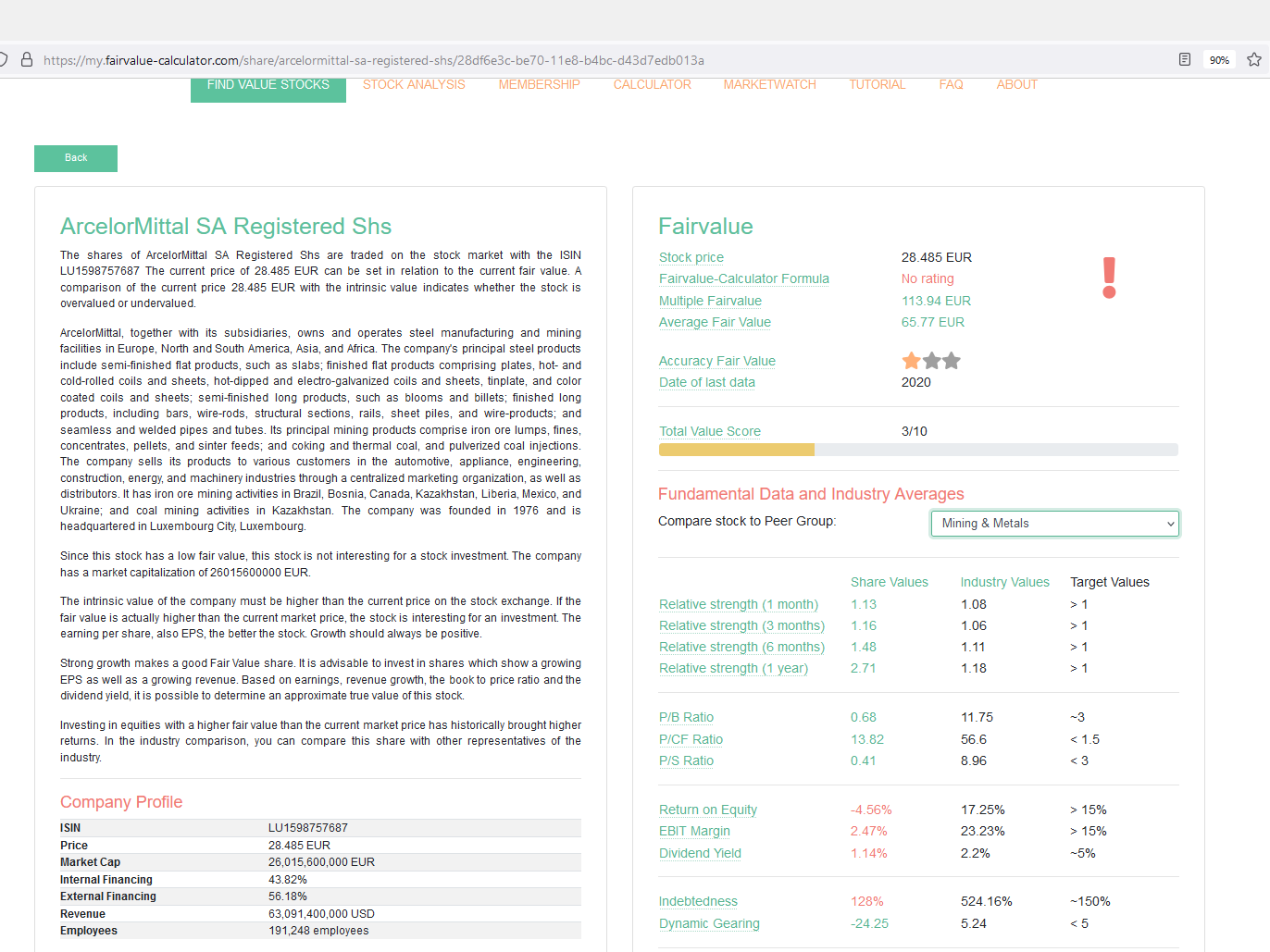
Task: Click the lock icon in the address bar
Action: click(27, 59)
